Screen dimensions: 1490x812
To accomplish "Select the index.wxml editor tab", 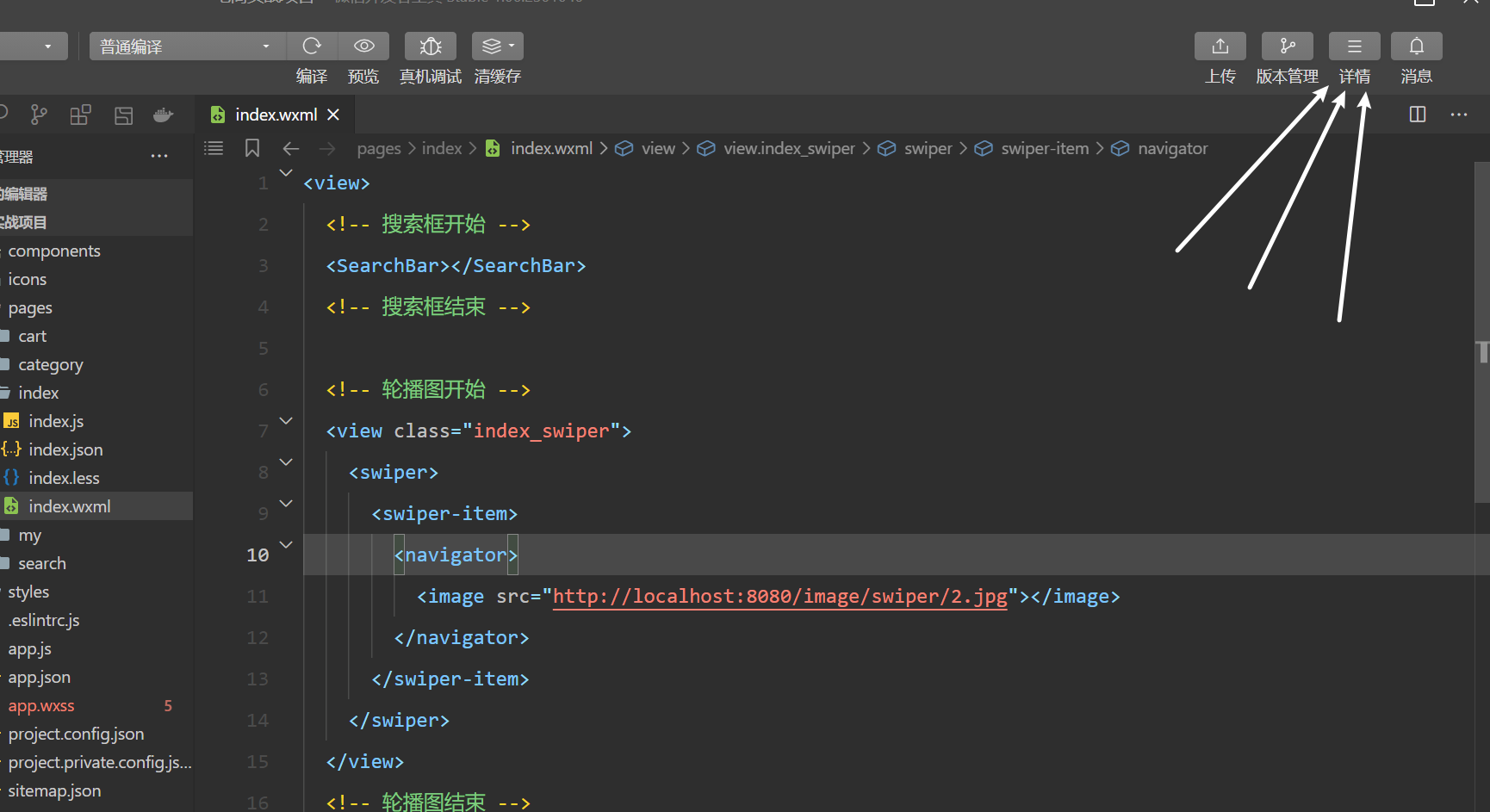I will pos(276,115).
